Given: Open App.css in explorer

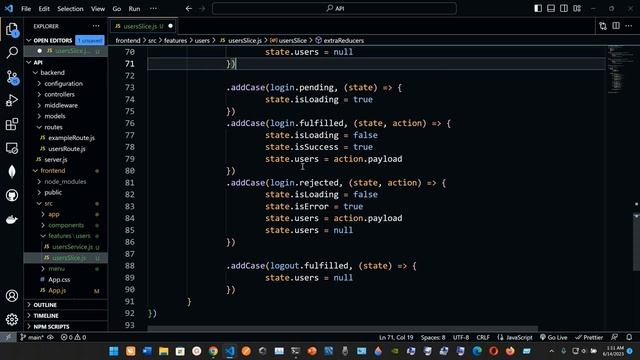Looking at the screenshot, I should [66, 280].
